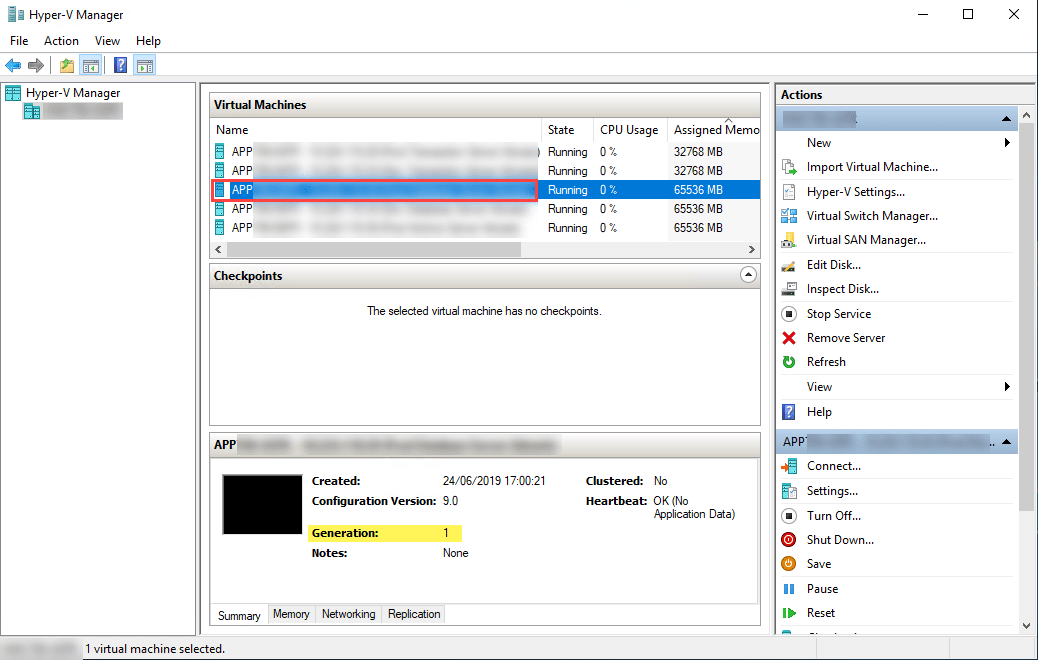Viewport: 1038px width, 660px height.
Task: Click the Created date 24/06/2019 17:00:21
Action: [x=494, y=481]
